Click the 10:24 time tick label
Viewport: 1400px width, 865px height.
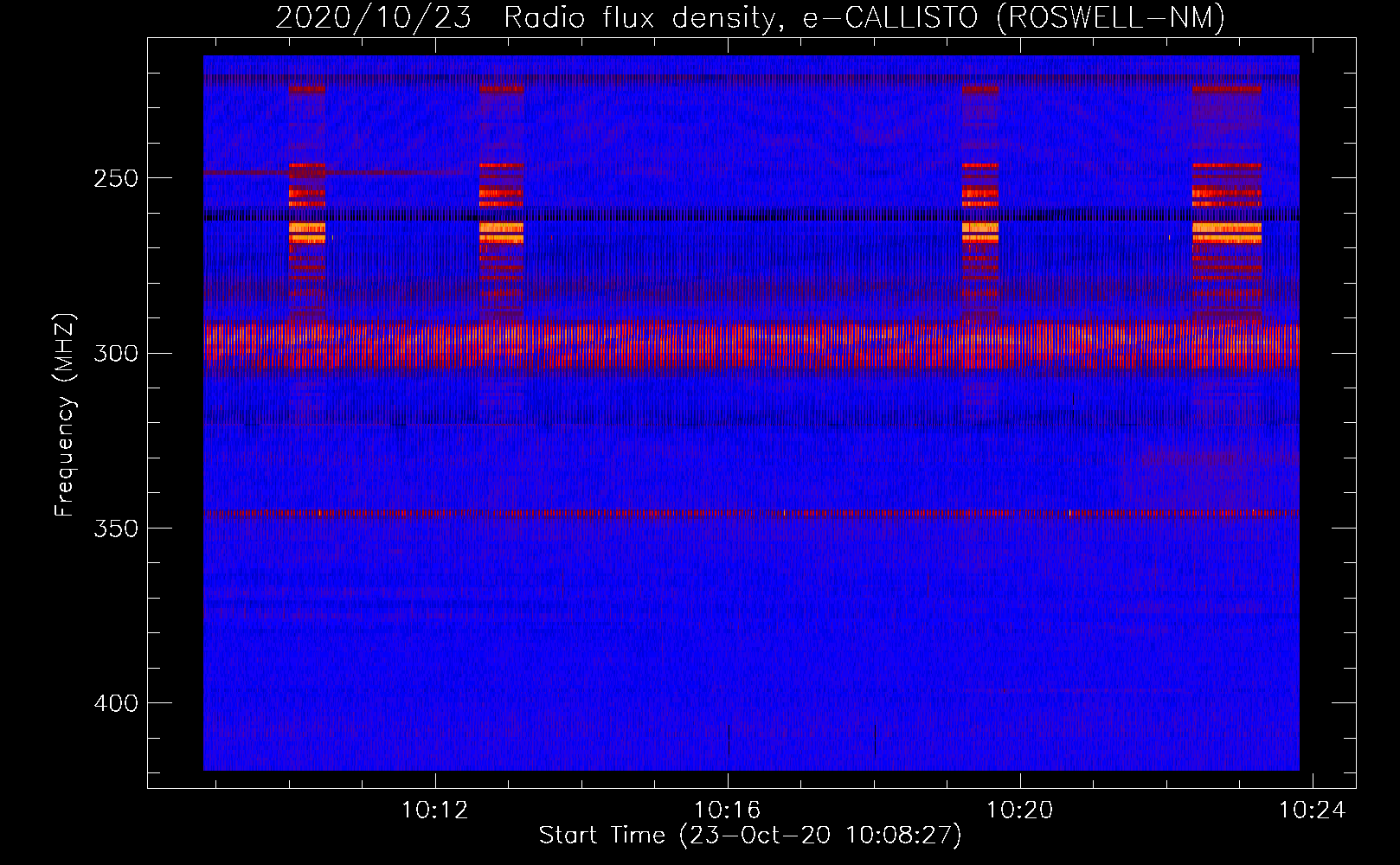point(1313,810)
